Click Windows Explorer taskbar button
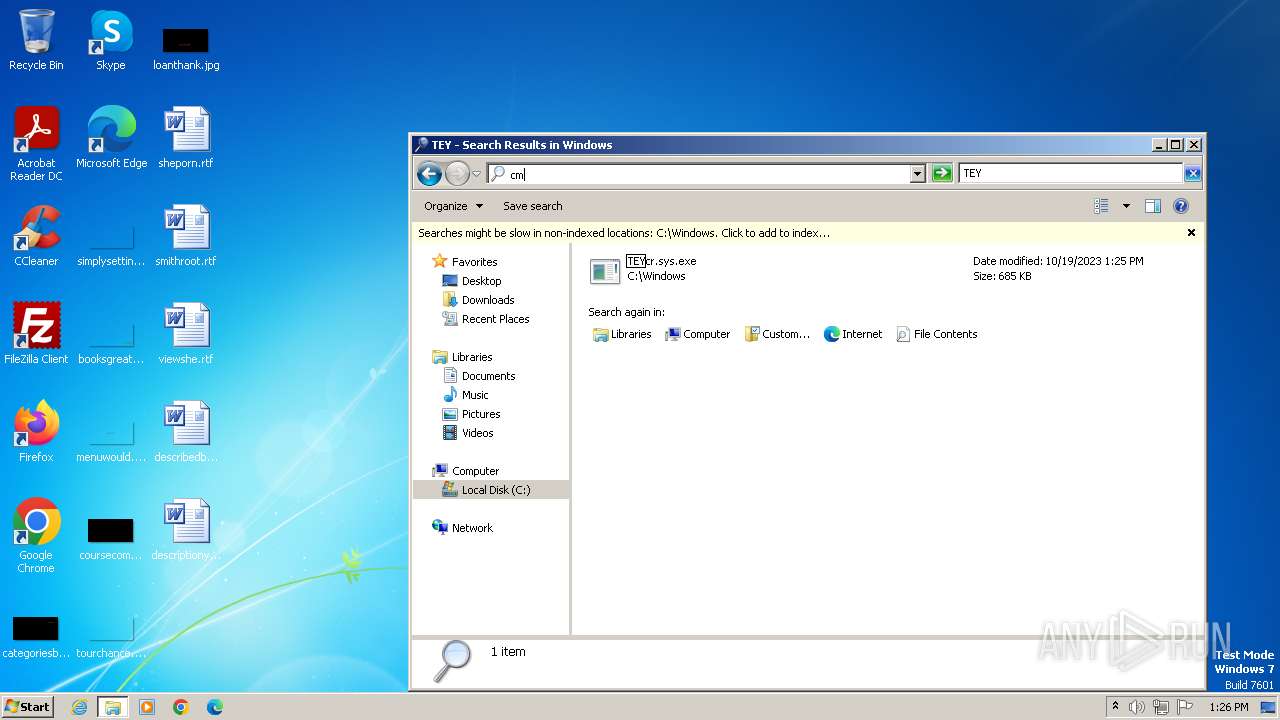 pos(113,707)
